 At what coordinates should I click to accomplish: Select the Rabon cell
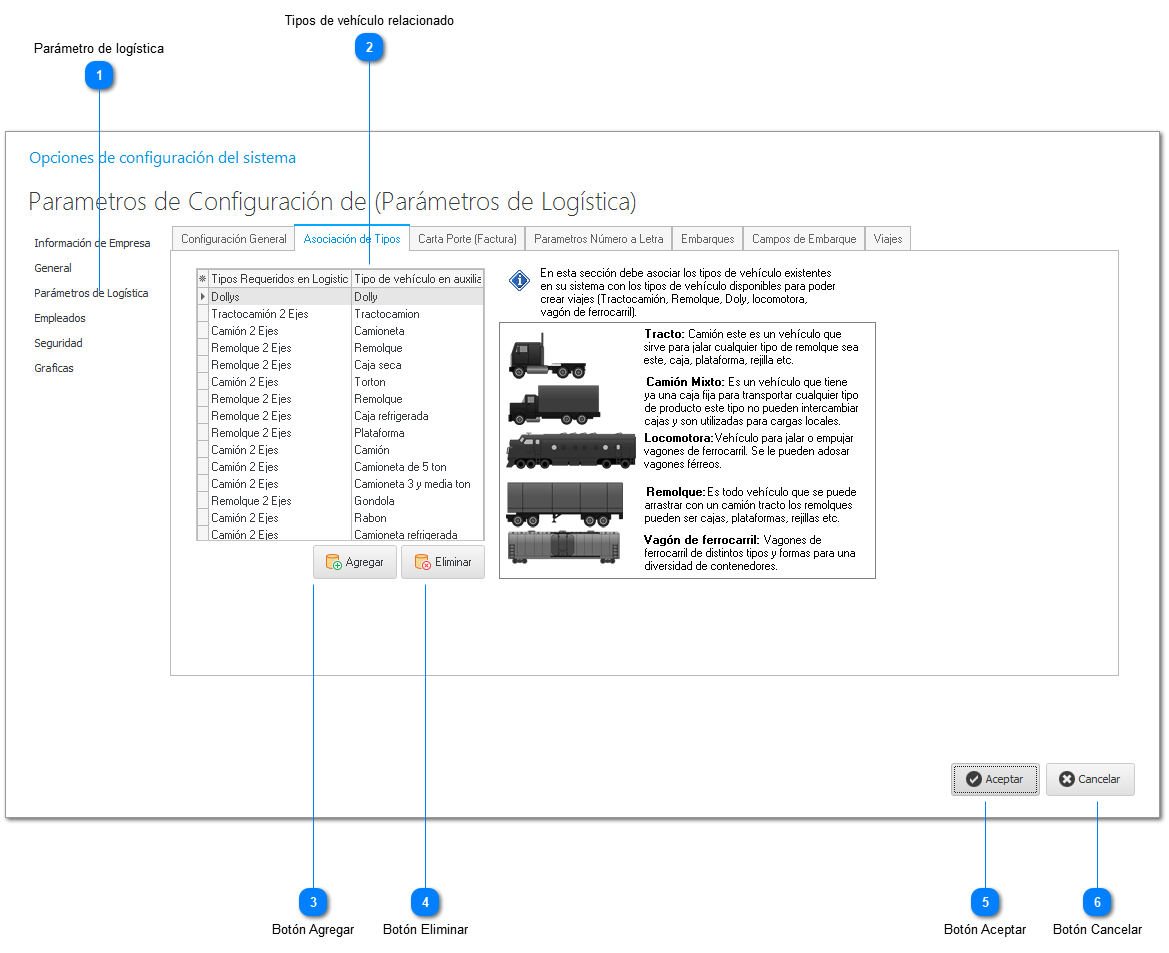418,518
